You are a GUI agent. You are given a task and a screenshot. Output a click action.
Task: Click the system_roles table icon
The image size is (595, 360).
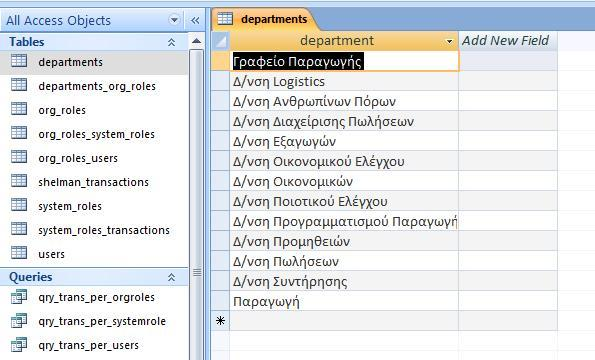coord(19,204)
